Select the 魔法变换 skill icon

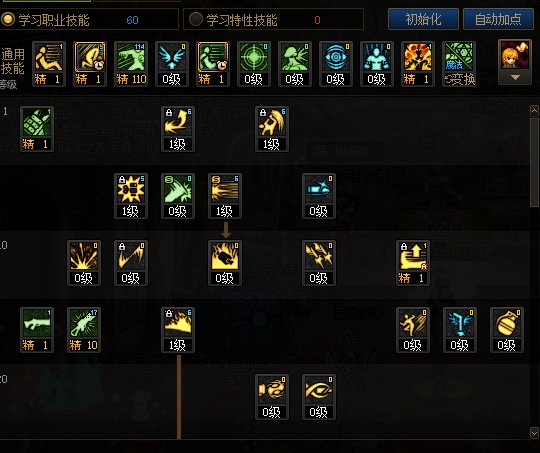[459, 64]
